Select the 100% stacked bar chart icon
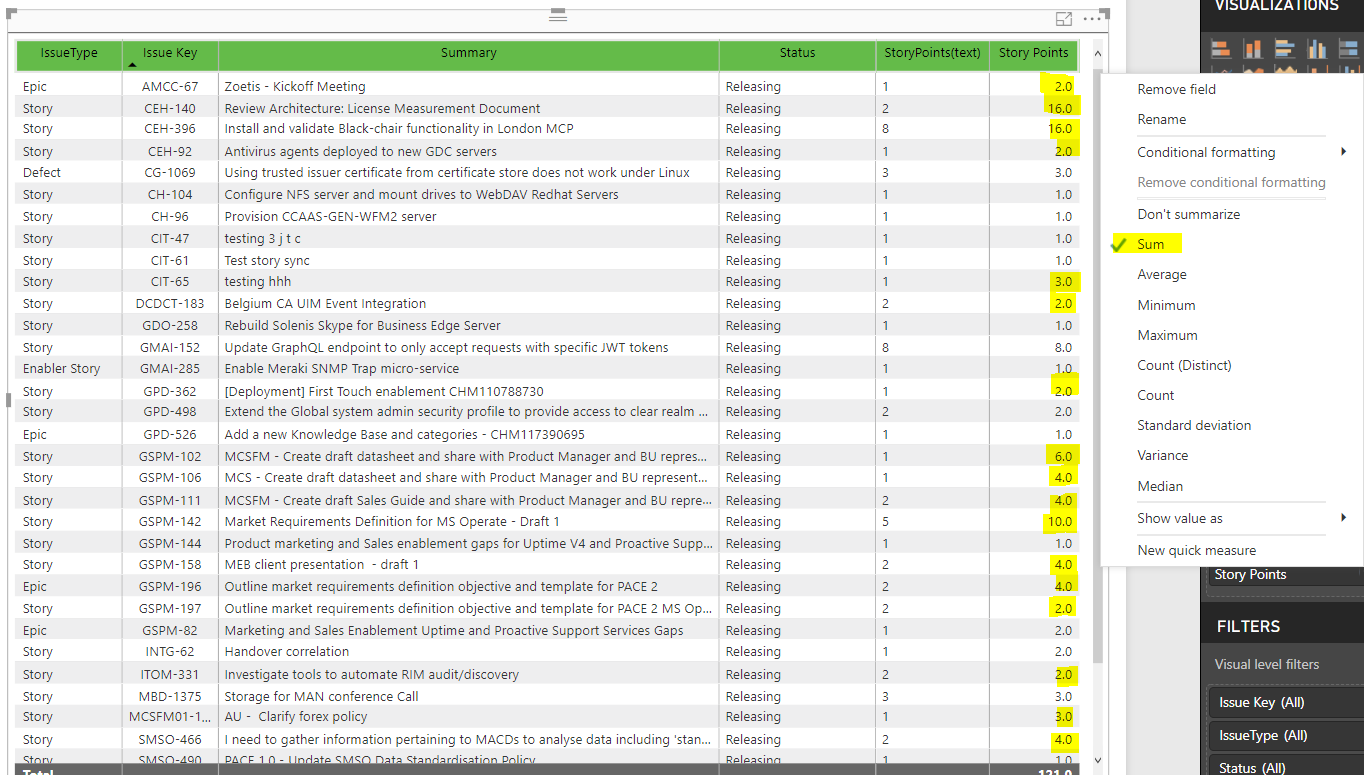This screenshot has width=1364, height=775. coord(1349,49)
